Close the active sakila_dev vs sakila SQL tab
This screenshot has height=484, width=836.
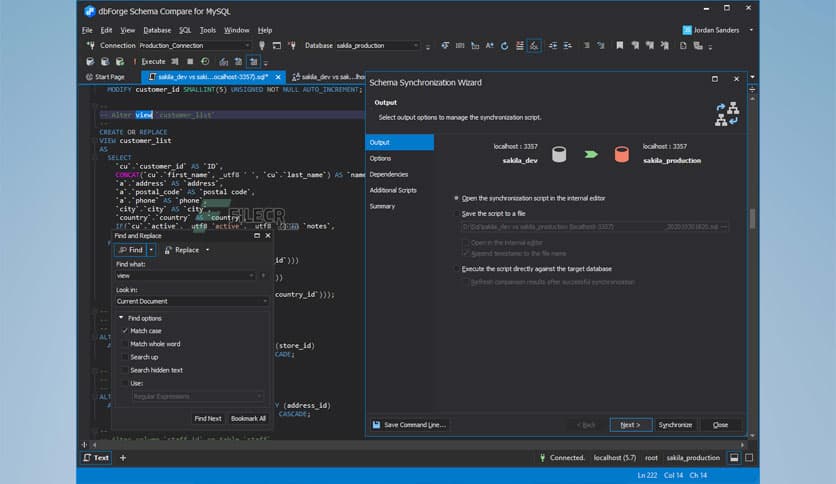pos(278,77)
